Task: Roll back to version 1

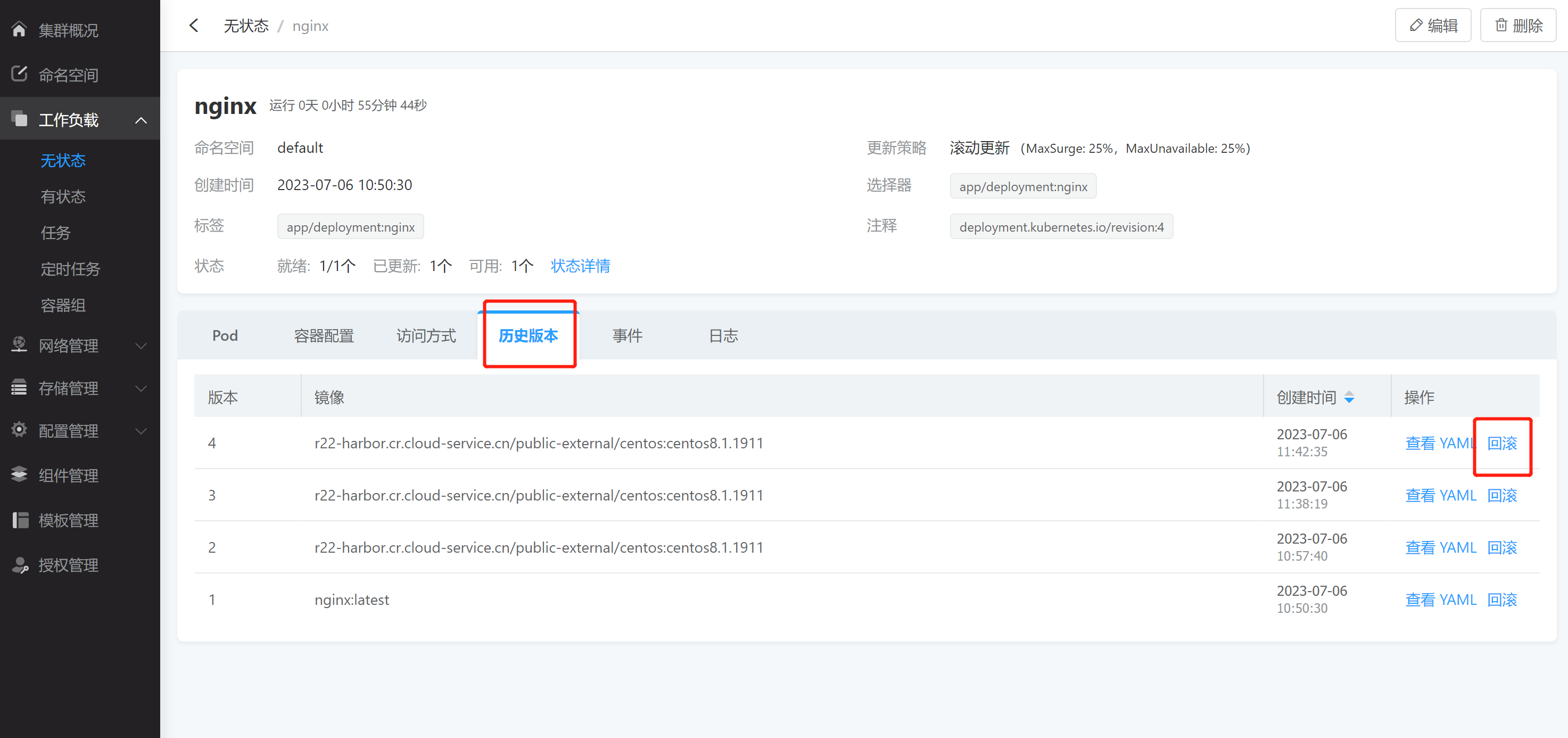Action: point(1501,600)
